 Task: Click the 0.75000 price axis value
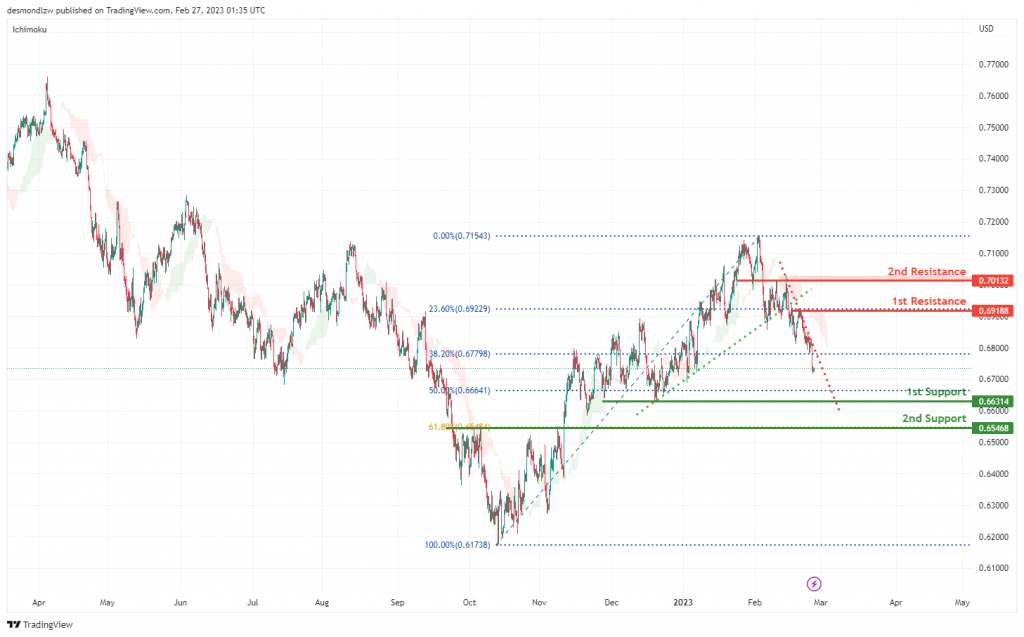click(x=993, y=127)
